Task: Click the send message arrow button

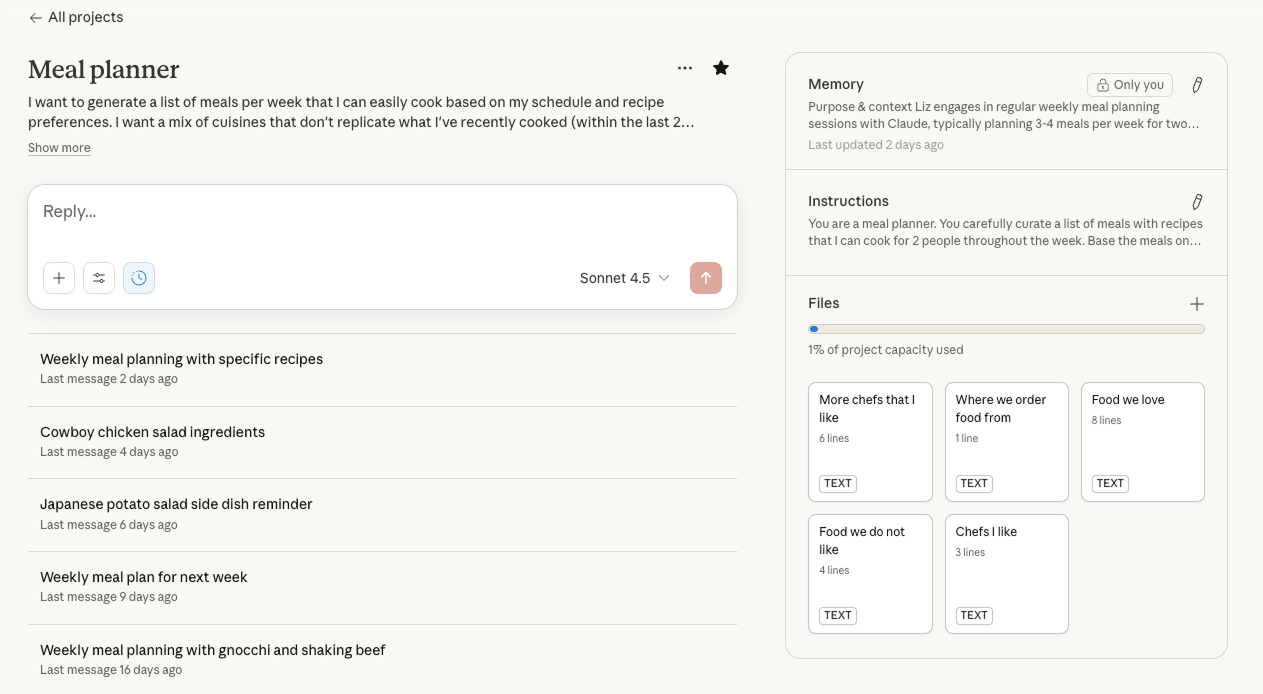Action: click(x=706, y=278)
